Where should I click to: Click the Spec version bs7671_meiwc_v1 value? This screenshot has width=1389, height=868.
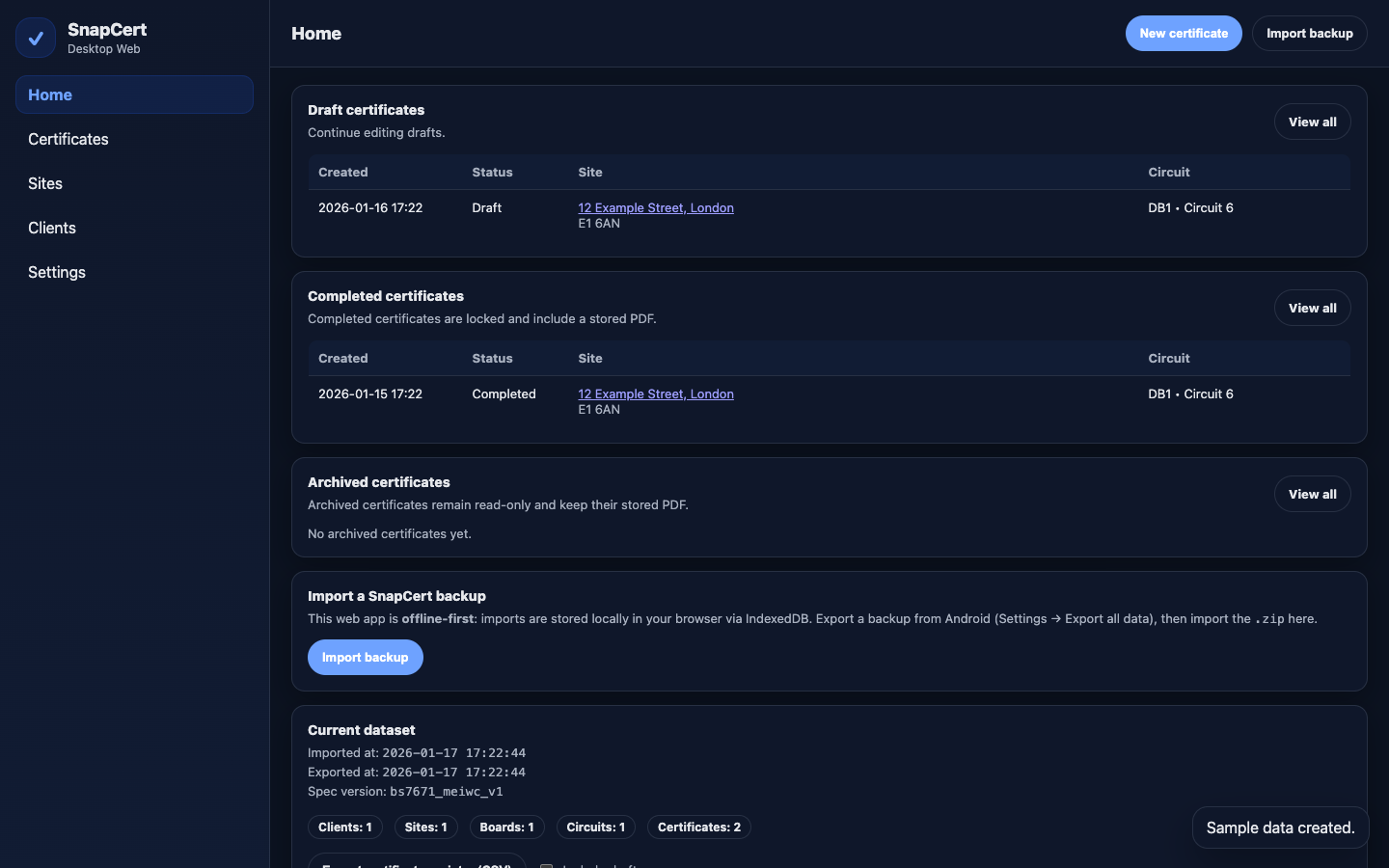click(447, 791)
